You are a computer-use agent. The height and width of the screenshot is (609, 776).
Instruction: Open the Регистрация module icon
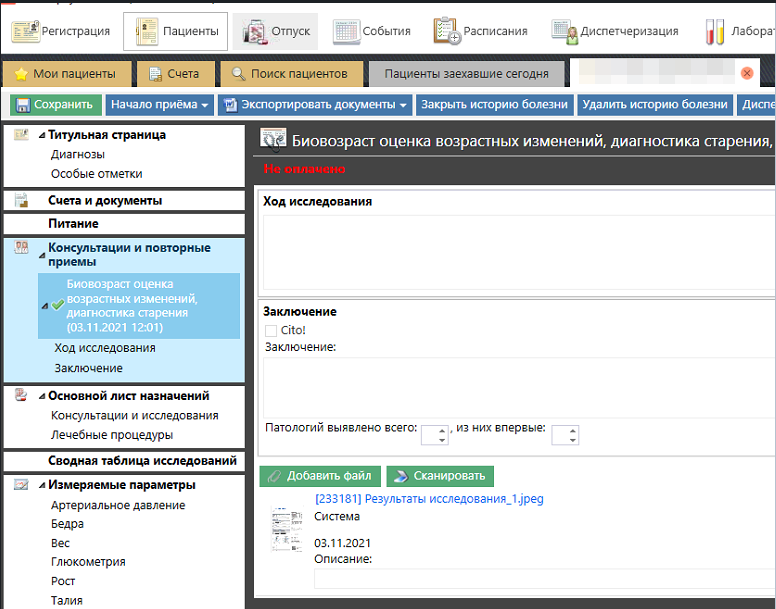[x=26, y=31]
